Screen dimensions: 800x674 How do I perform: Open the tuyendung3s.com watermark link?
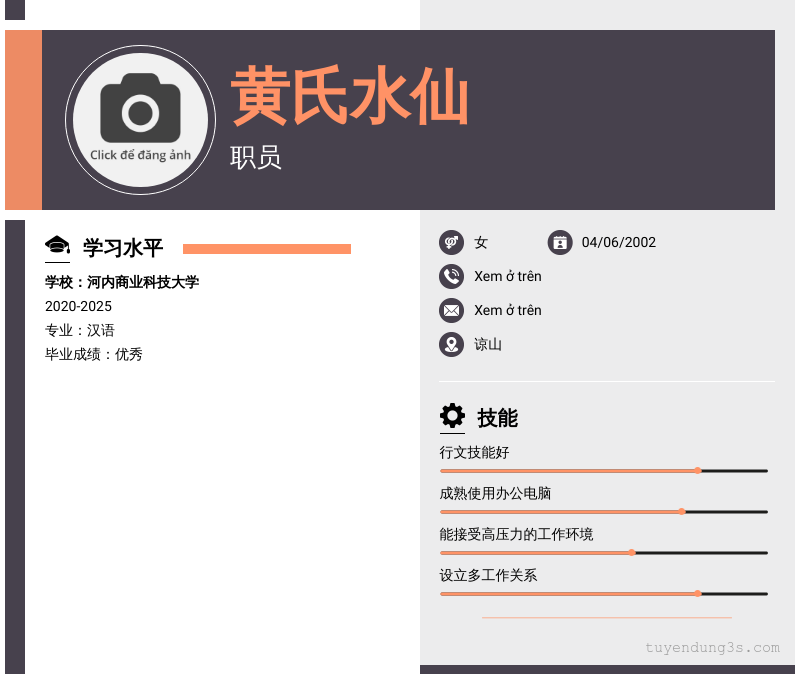(712, 648)
